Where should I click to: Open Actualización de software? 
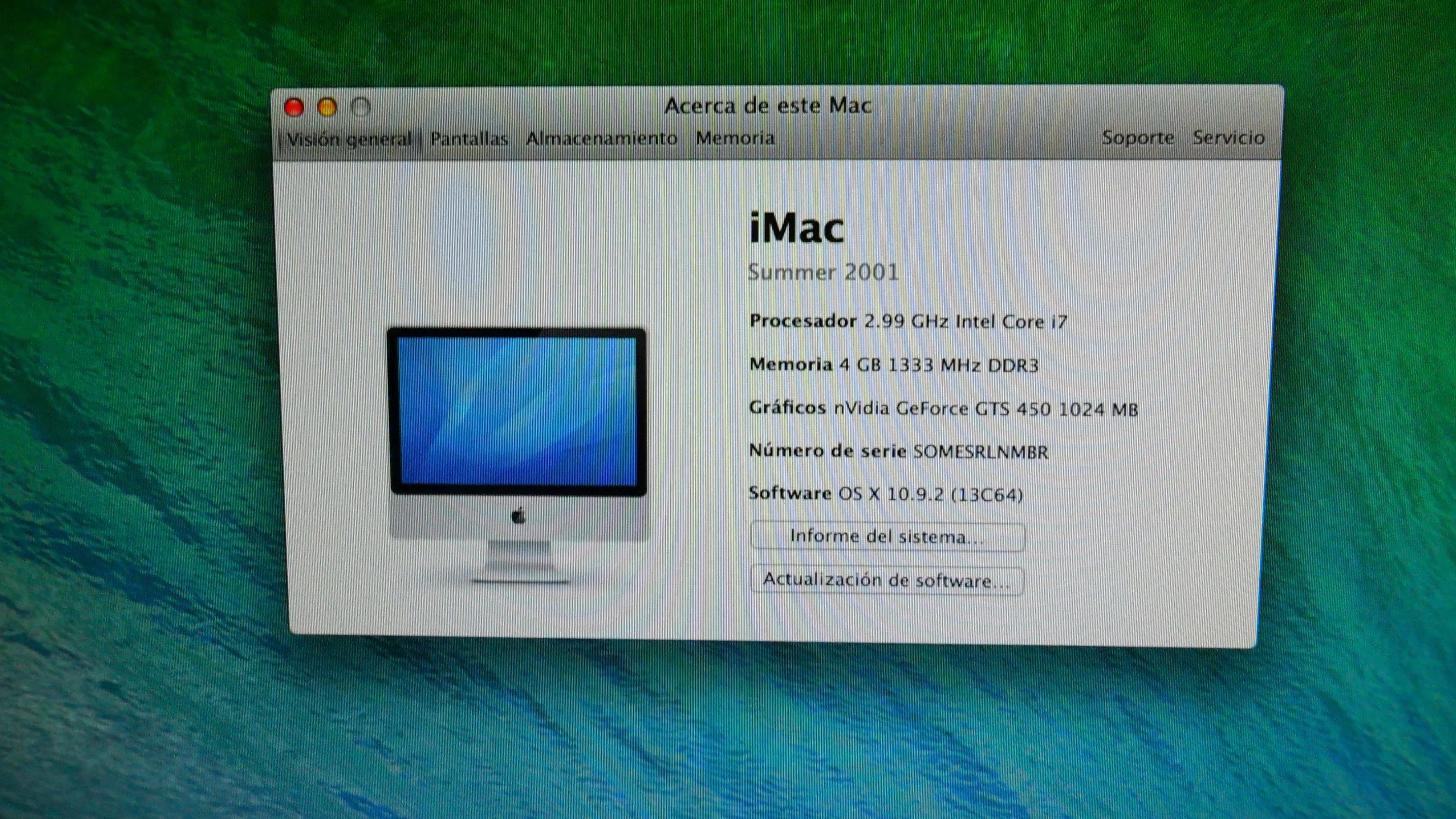point(887,581)
